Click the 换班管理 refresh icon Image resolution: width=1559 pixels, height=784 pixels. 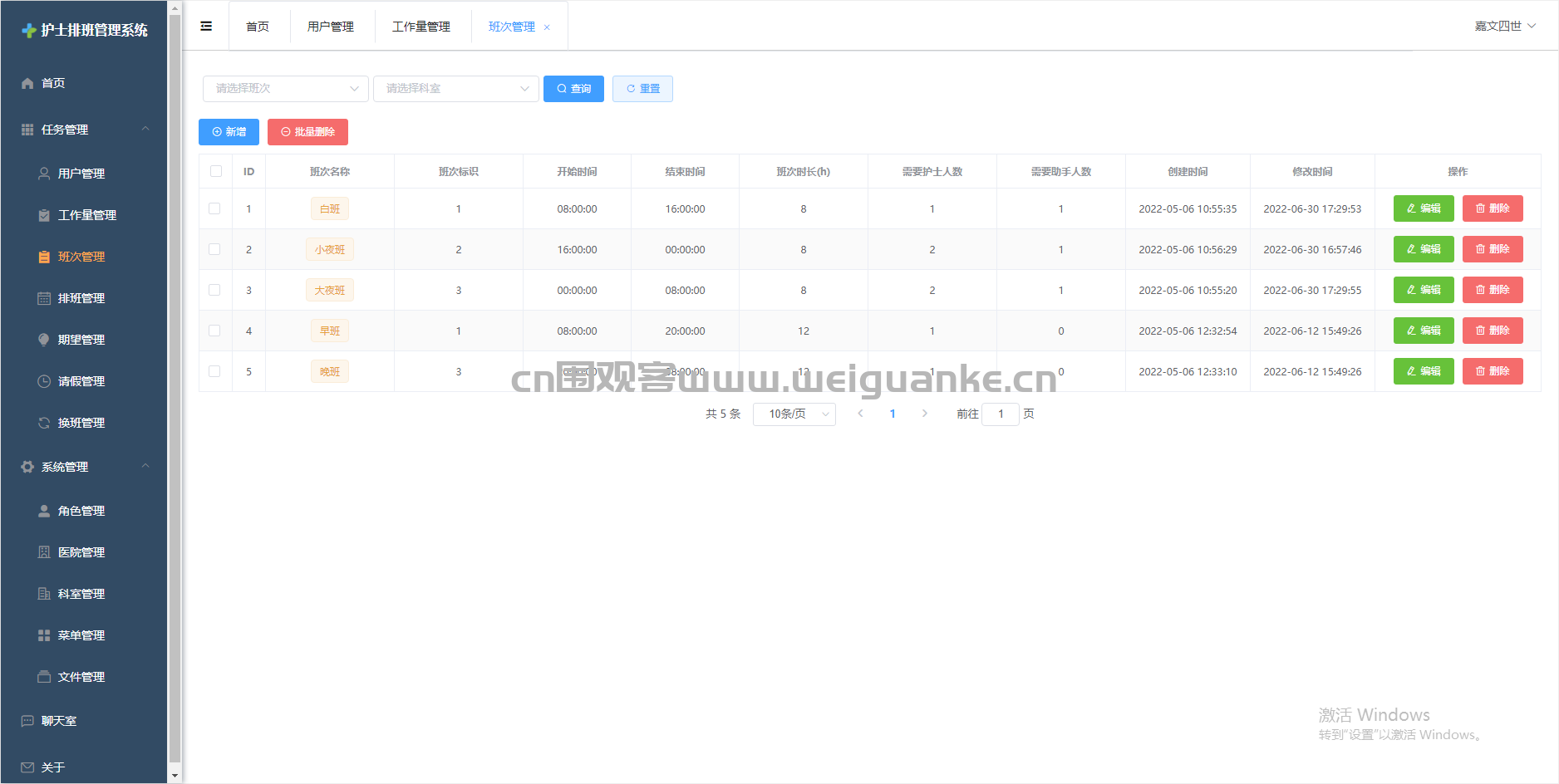(x=44, y=423)
